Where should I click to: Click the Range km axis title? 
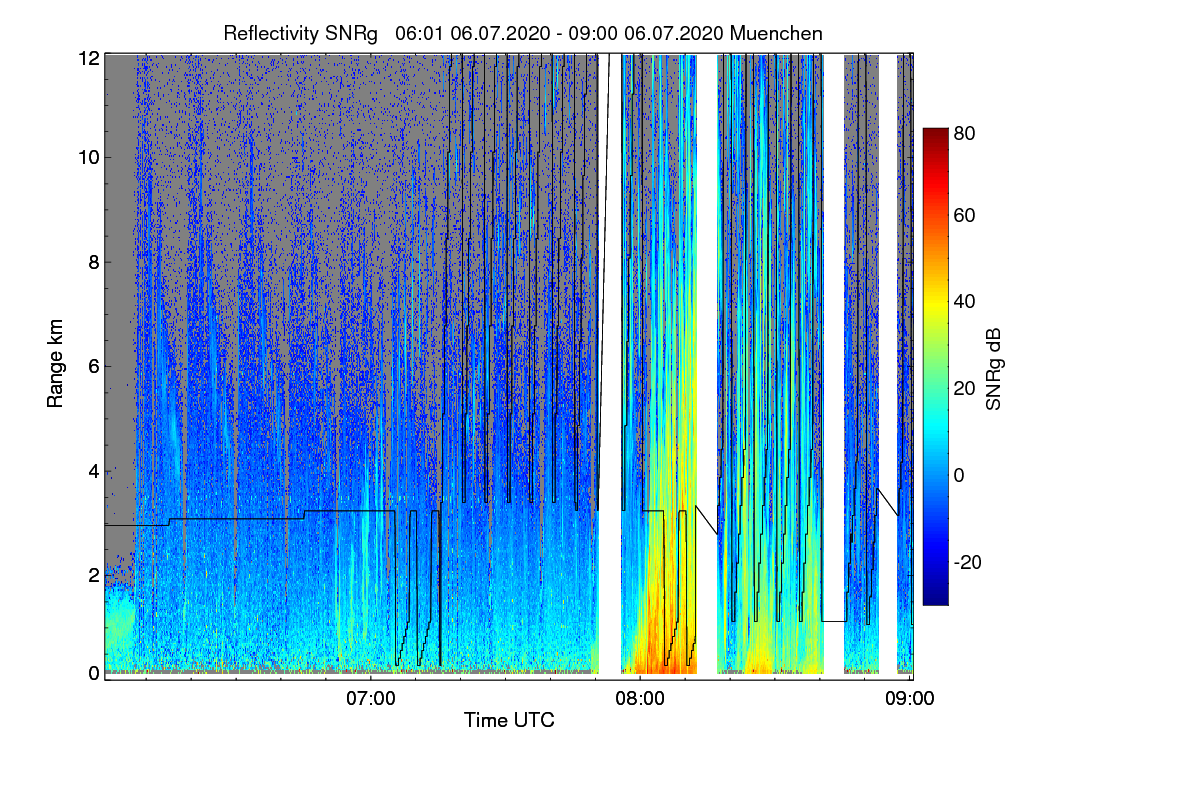(x=56, y=363)
